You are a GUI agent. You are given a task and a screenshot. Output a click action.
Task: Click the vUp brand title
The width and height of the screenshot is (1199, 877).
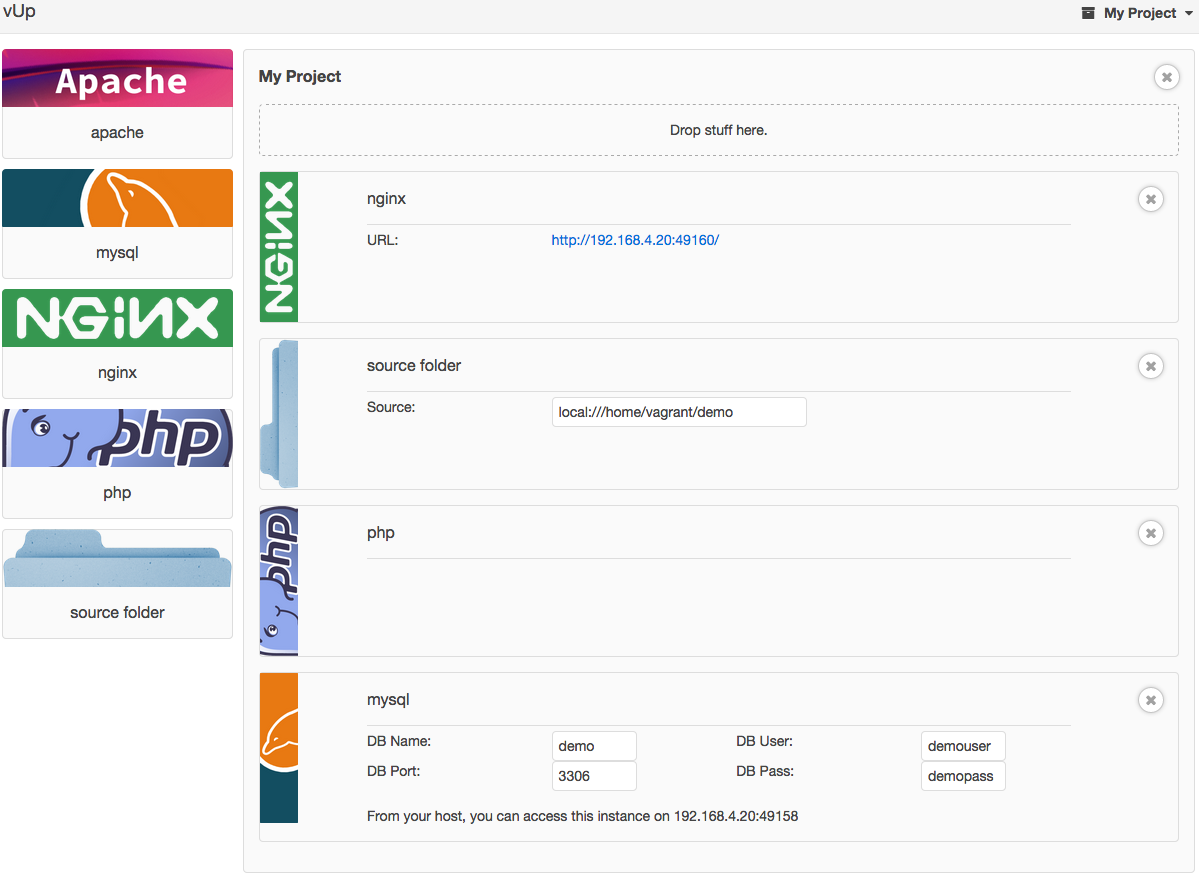pos(19,11)
